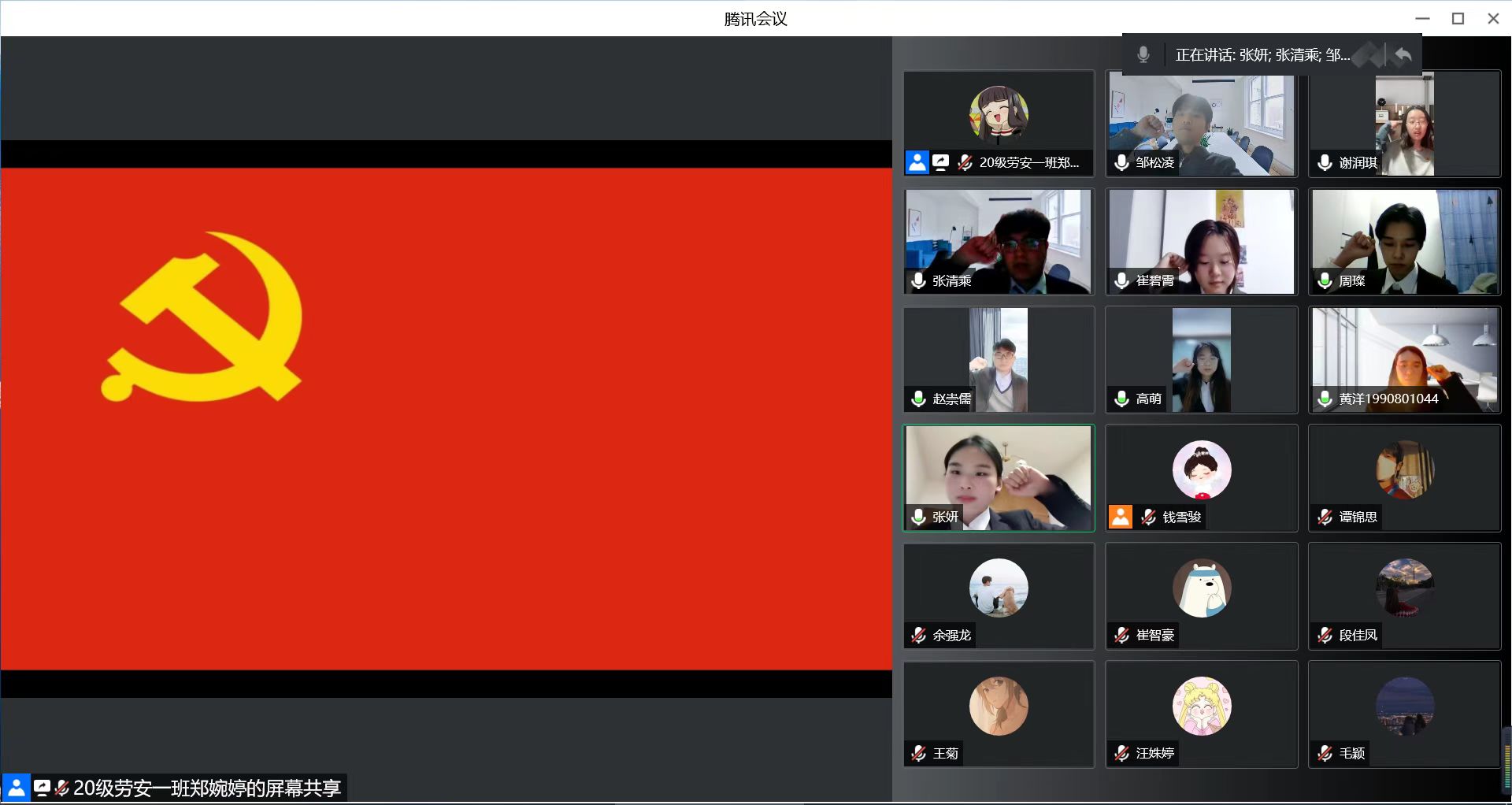Click screen-share icon on 20级劳安一班郑 tile

coord(940,162)
